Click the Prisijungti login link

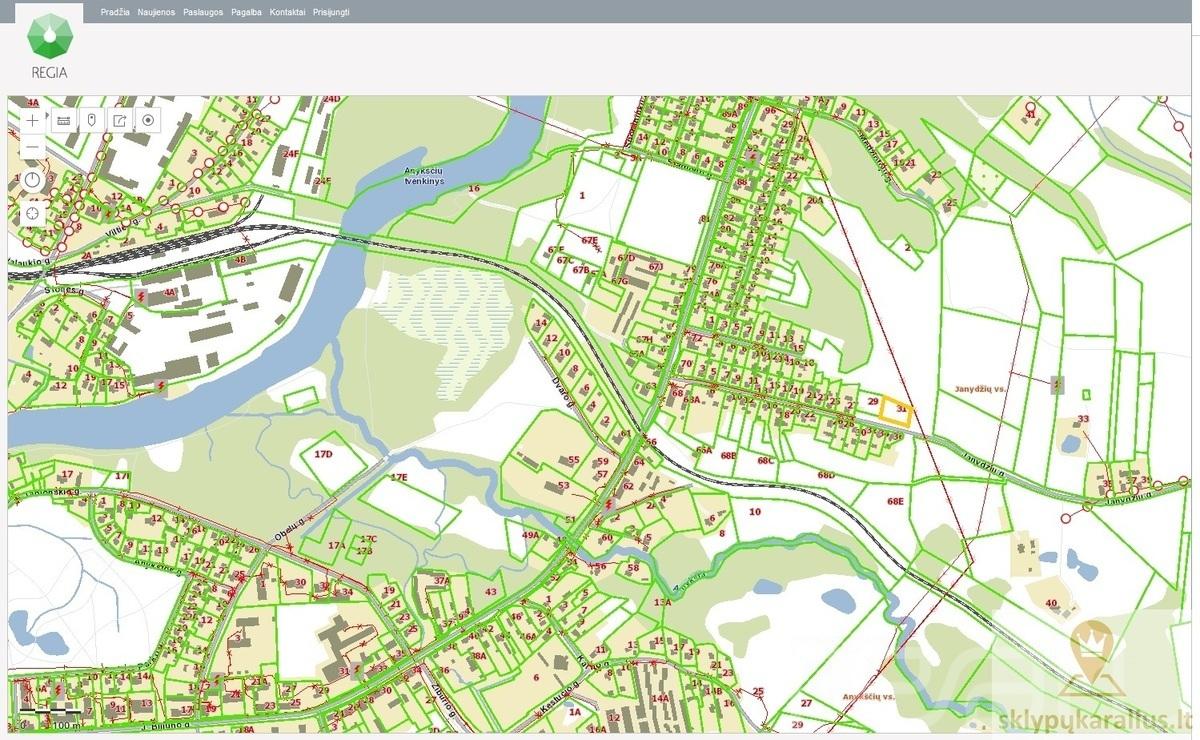pos(331,12)
